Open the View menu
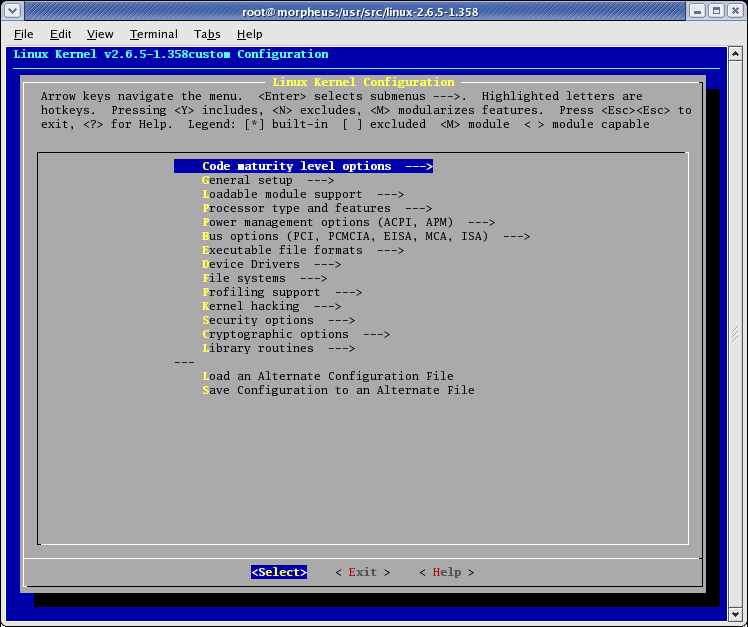The width and height of the screenshot is (748, 627). click(x=100, y=34)
